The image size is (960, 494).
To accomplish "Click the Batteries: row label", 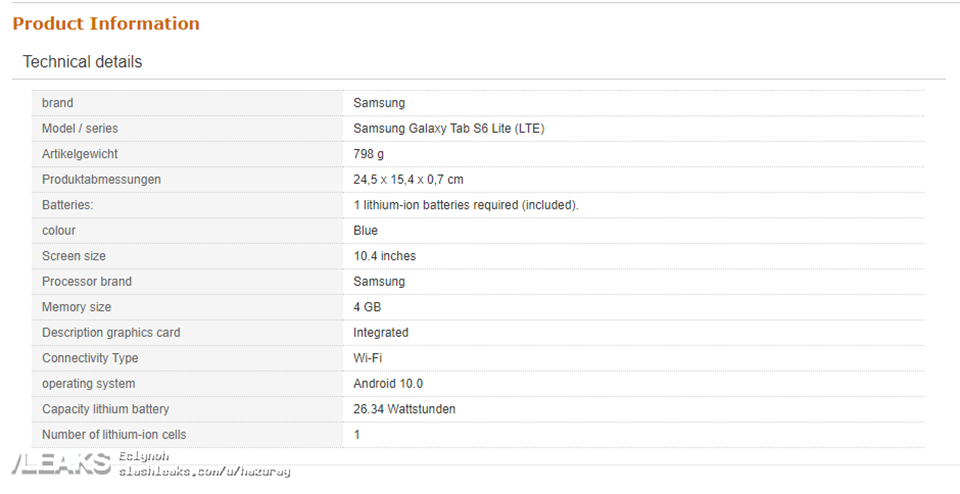I will (67, 205).
